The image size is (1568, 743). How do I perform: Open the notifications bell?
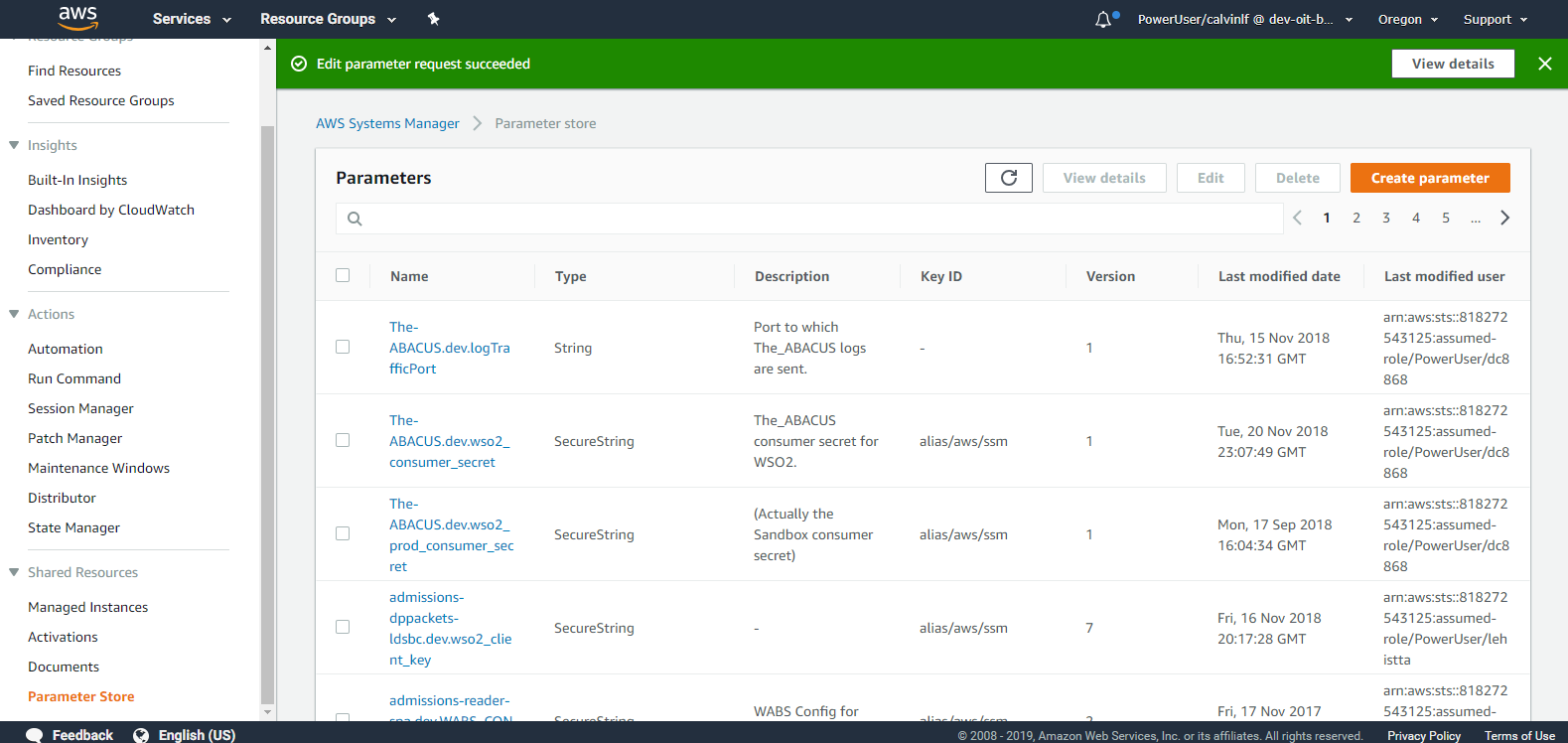tap(1103, 19)
